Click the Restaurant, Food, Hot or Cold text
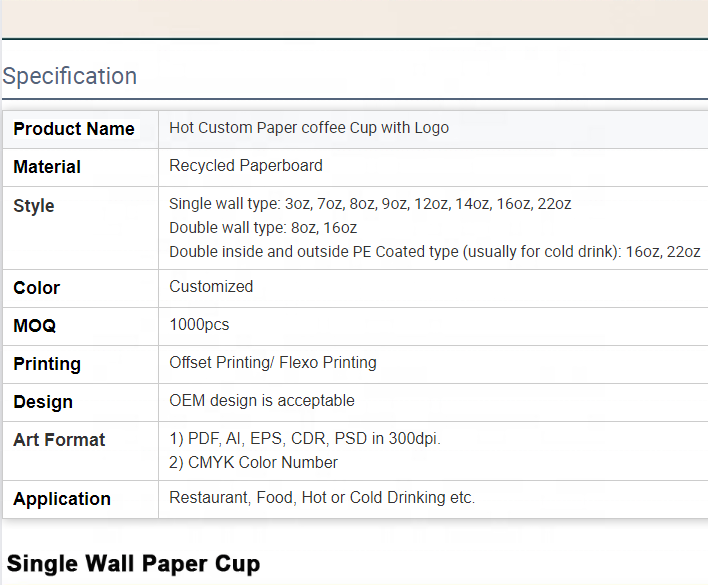The width and height of the screenshot is (708, 585). pos(322,498)
